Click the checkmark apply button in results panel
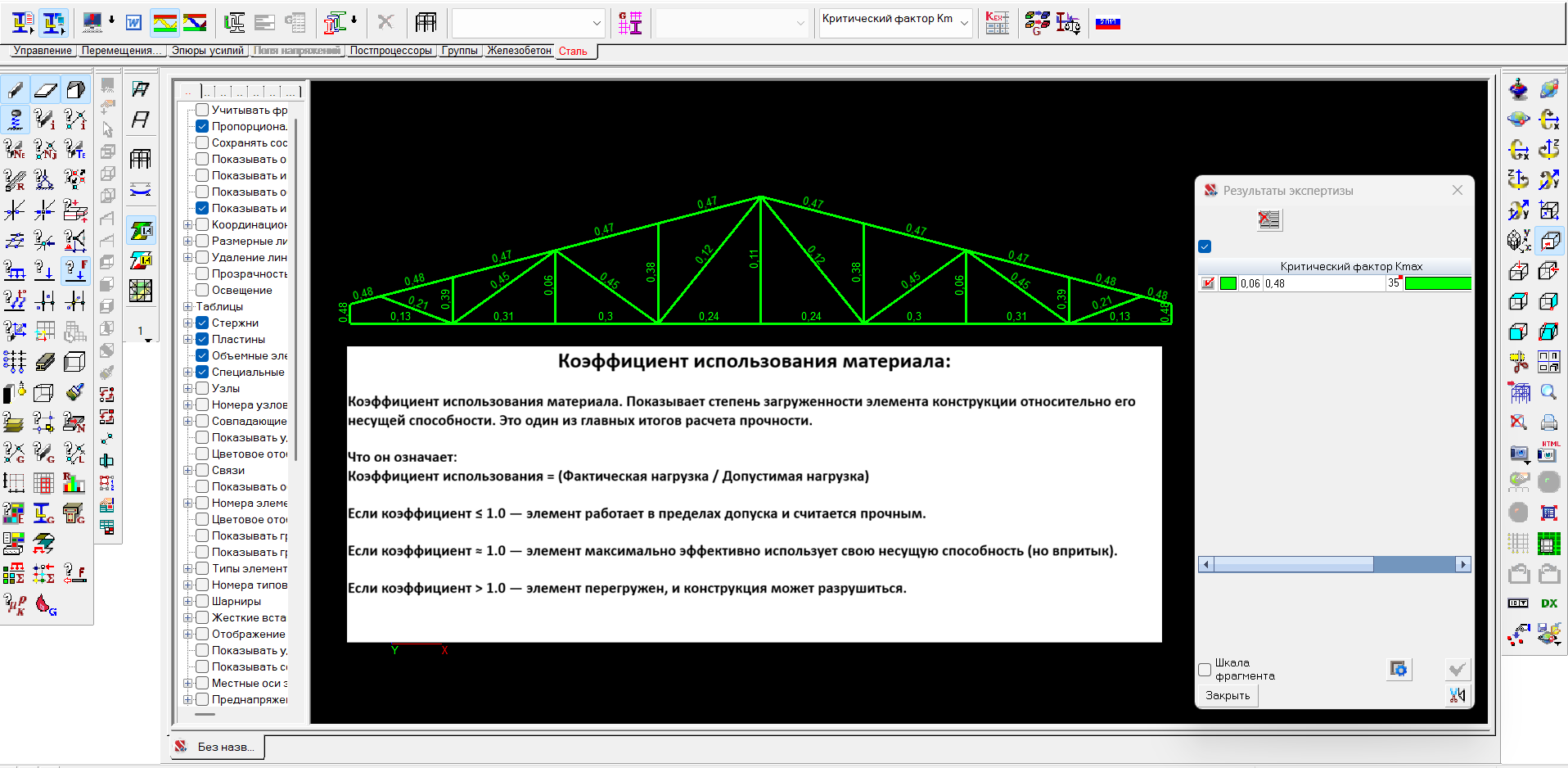Screen dimensions: 1568x768 tap(1457, 670)
